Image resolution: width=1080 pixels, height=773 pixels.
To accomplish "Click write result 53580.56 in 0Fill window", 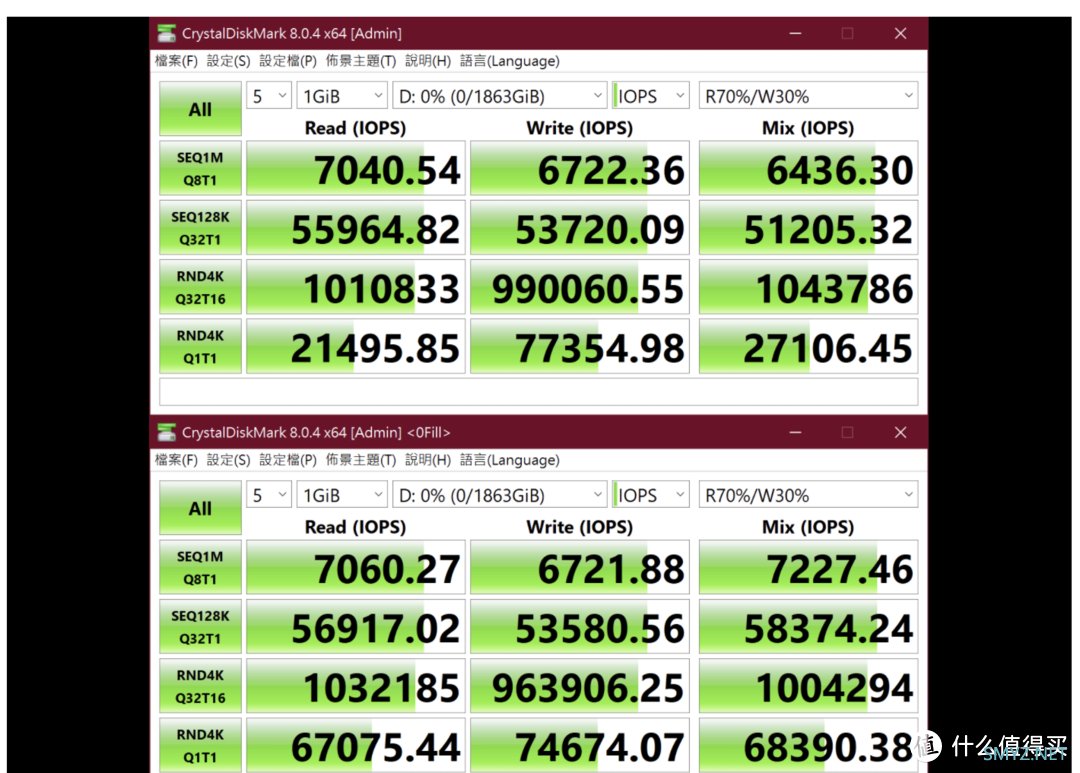I will 580,626.
